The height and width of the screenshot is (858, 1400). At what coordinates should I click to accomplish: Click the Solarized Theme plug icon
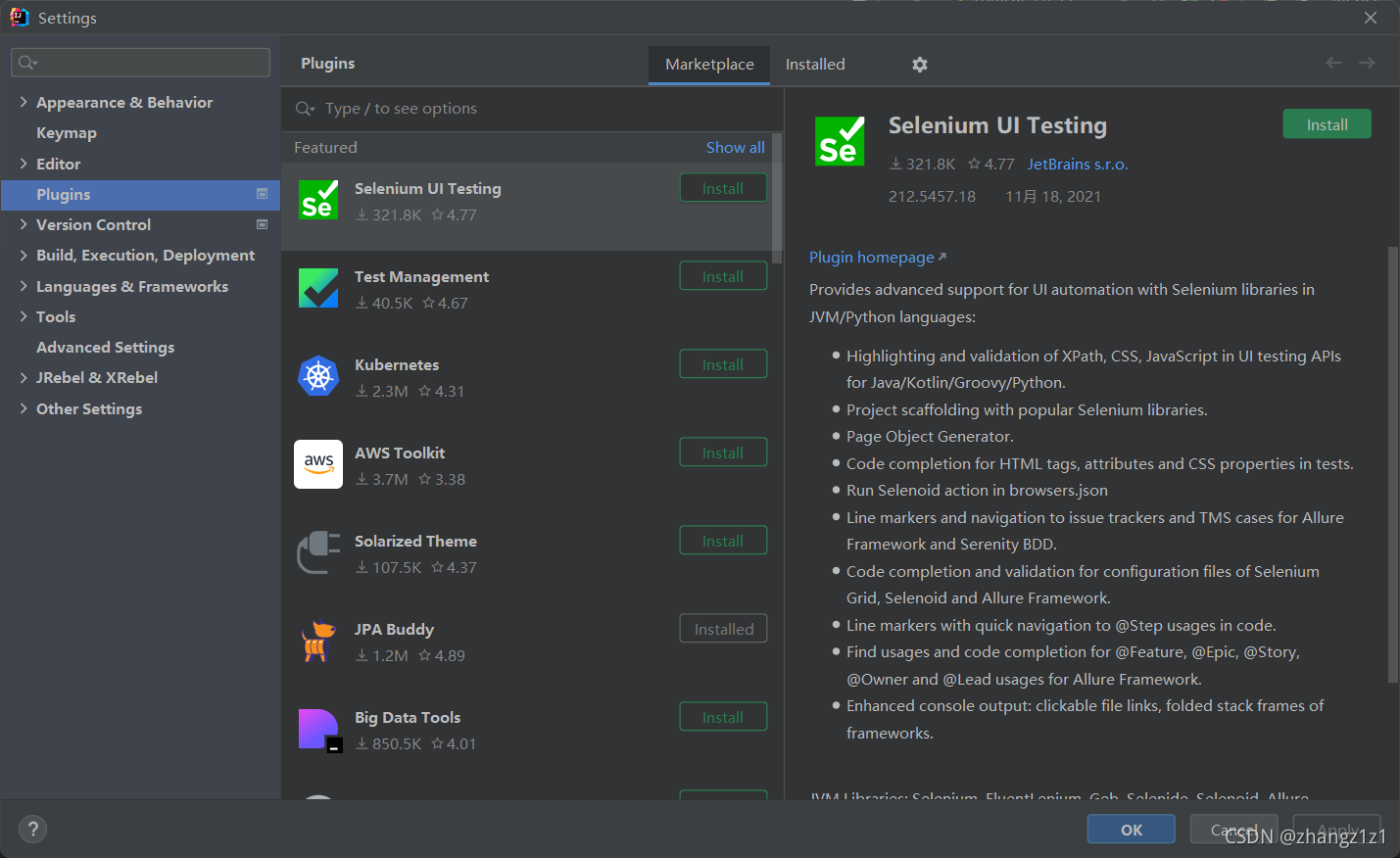[318, 552]
